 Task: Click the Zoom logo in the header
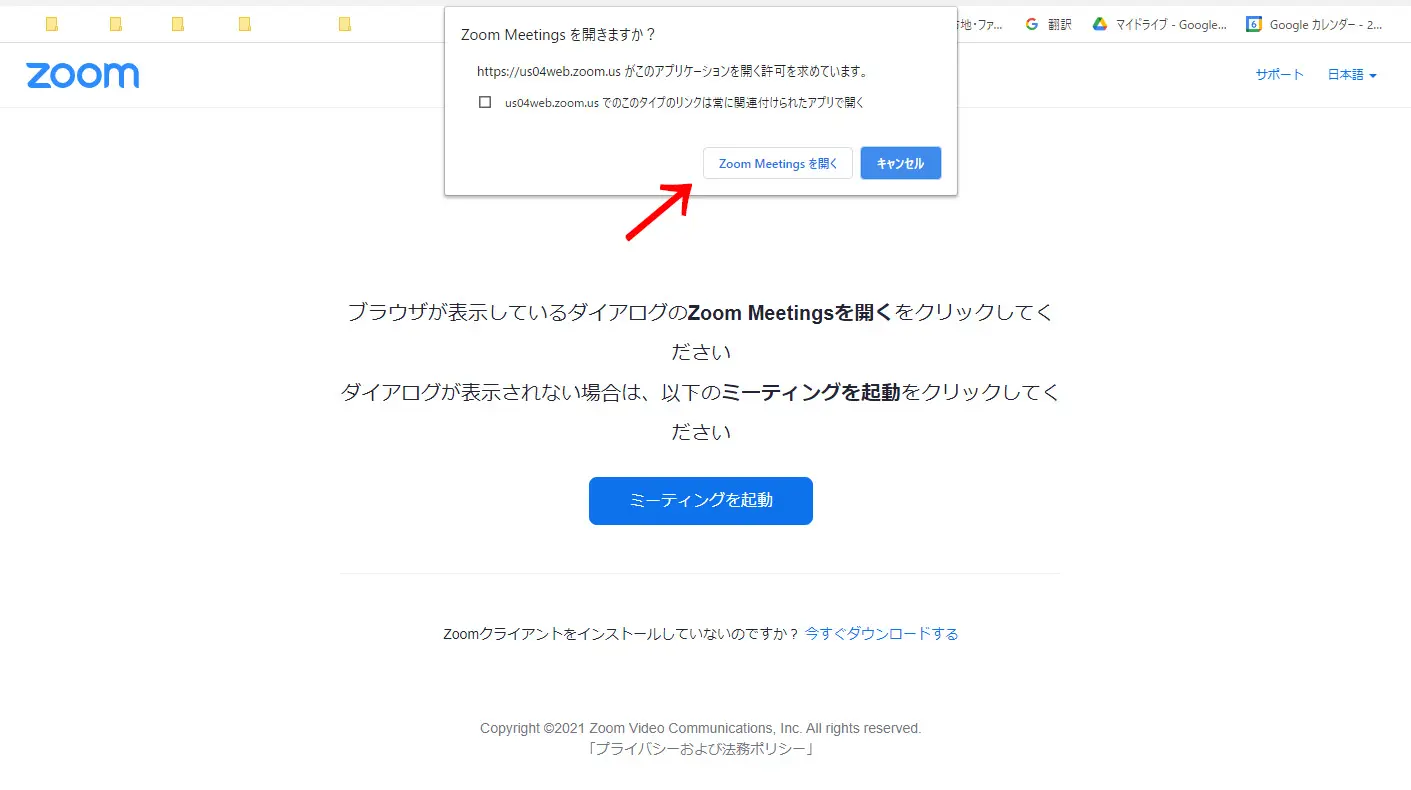[82, 75]
